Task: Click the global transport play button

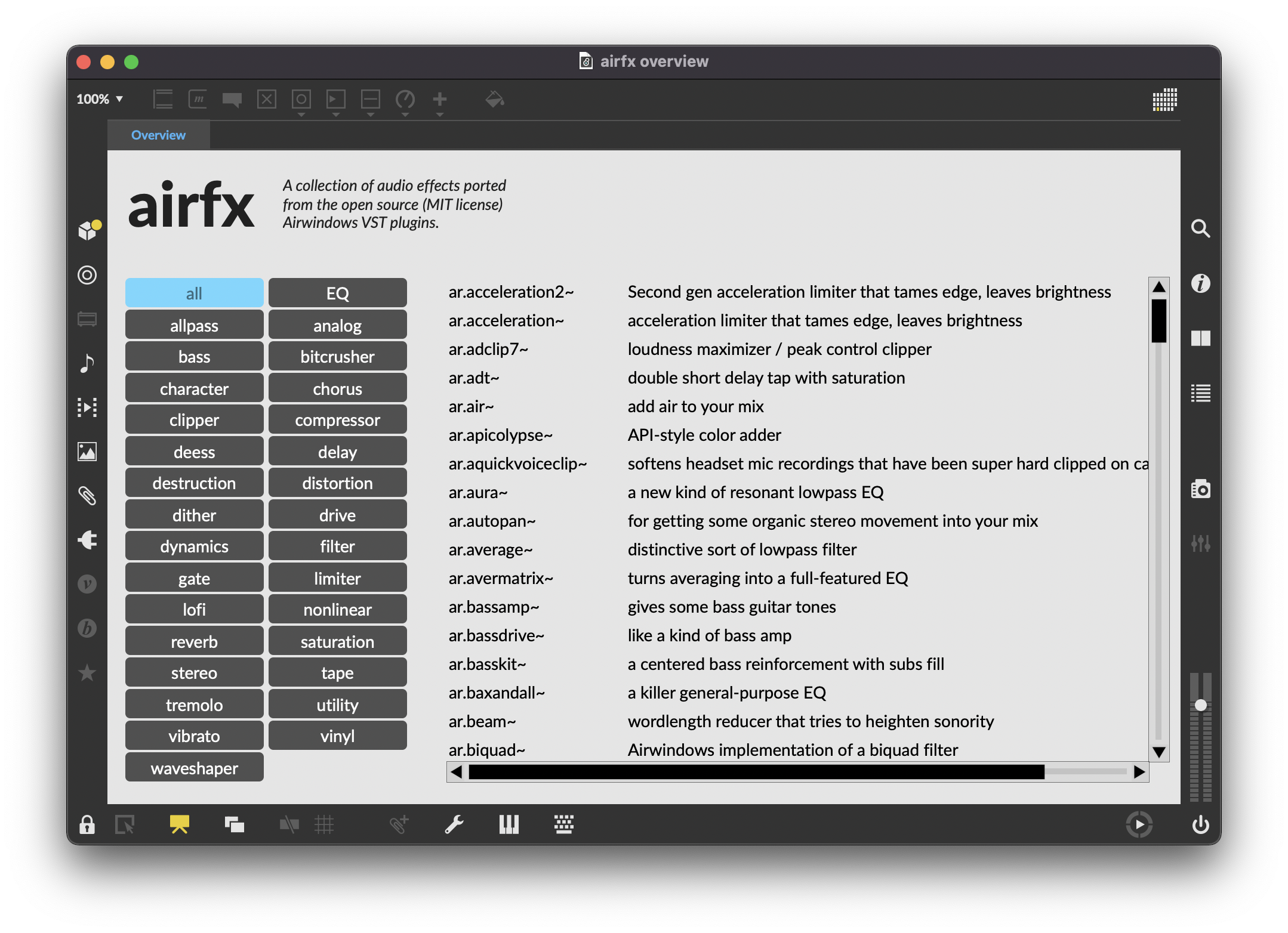Action: pyautogui.click(x=1139, y=824)
